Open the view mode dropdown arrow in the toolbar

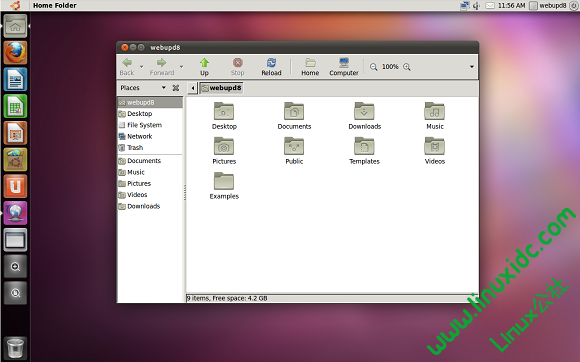pos(472,67)
